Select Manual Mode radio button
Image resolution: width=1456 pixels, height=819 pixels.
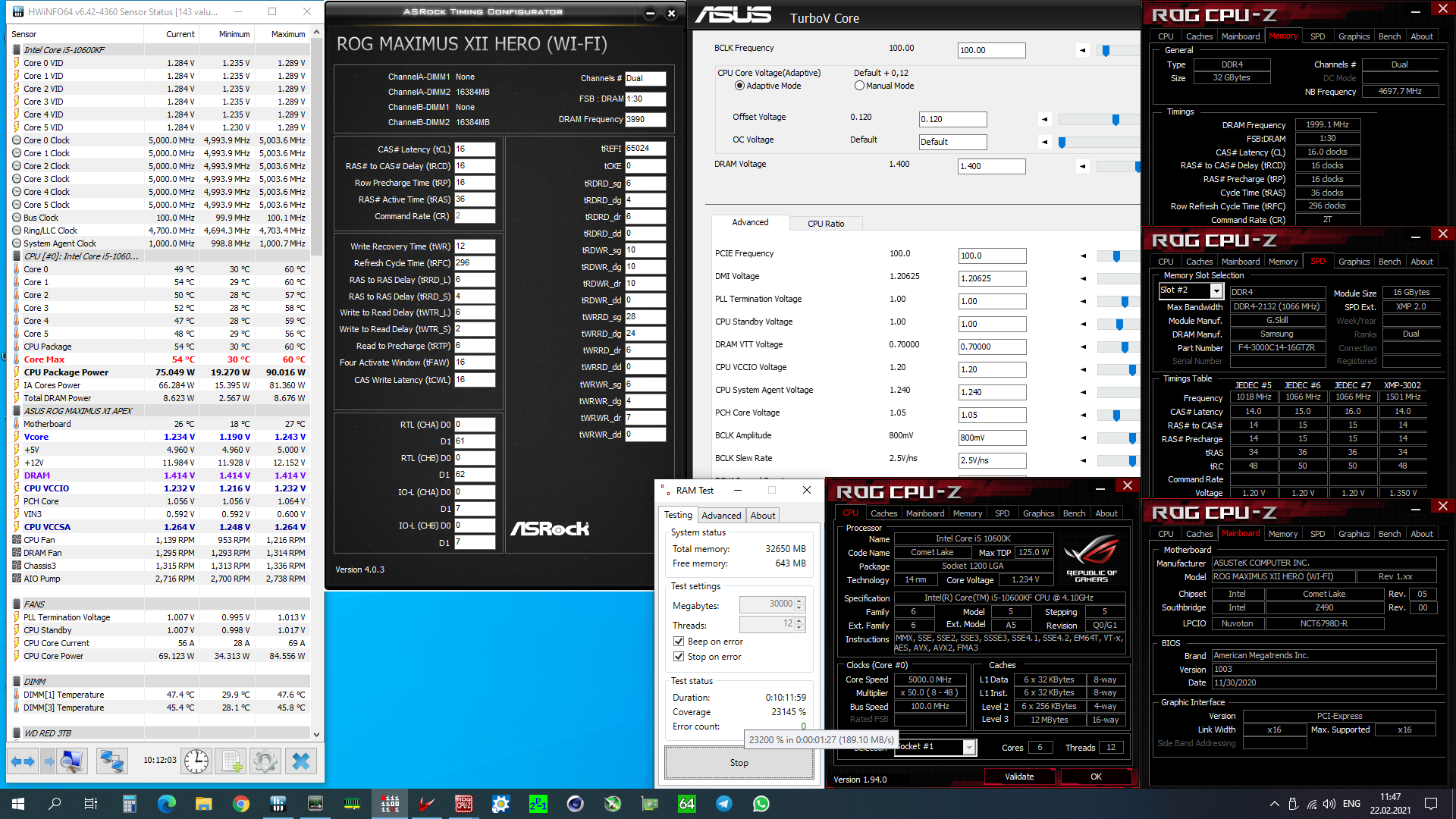tap(859, 86)
